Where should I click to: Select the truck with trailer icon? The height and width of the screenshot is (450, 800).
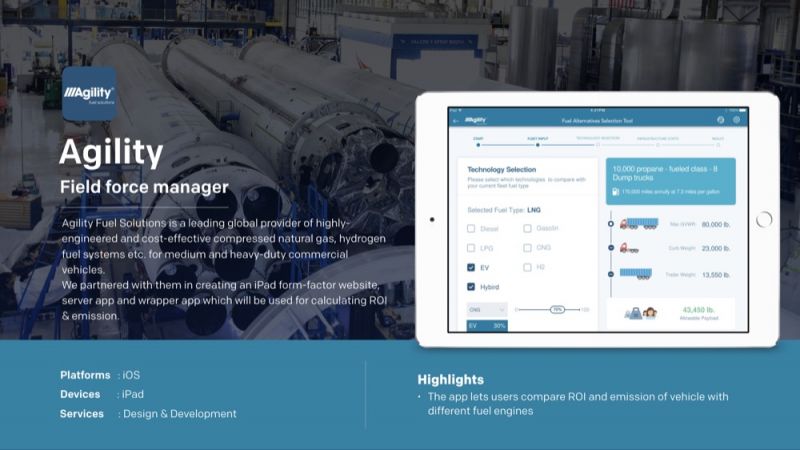pyautogui.click(x=639, y=223)
